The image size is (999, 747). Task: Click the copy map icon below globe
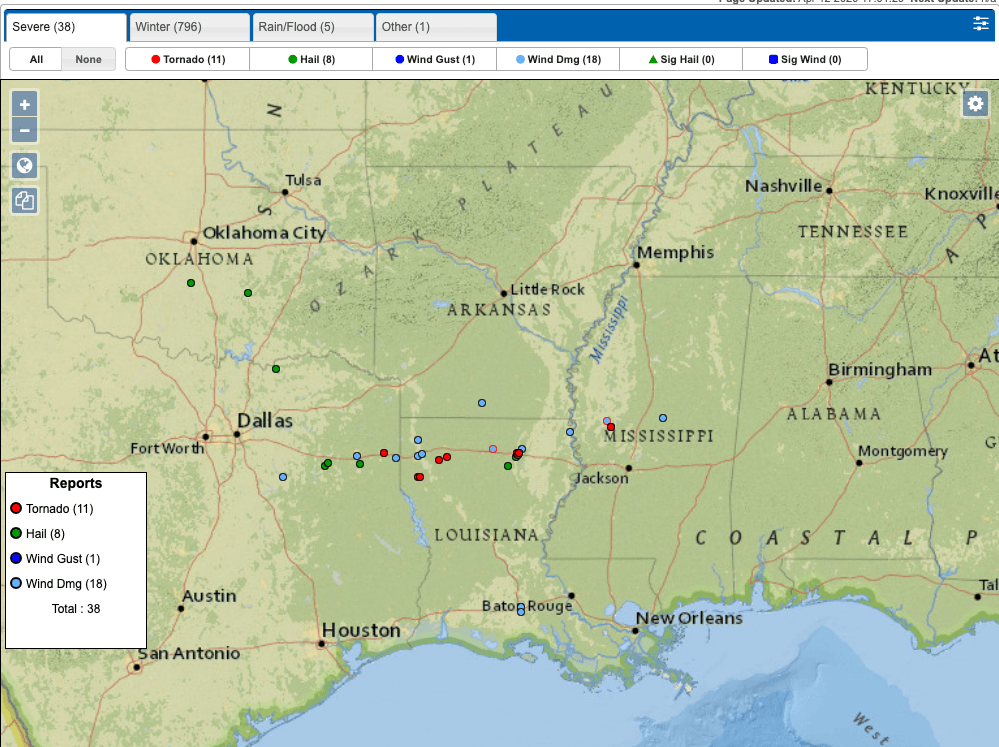click(25, 201)
